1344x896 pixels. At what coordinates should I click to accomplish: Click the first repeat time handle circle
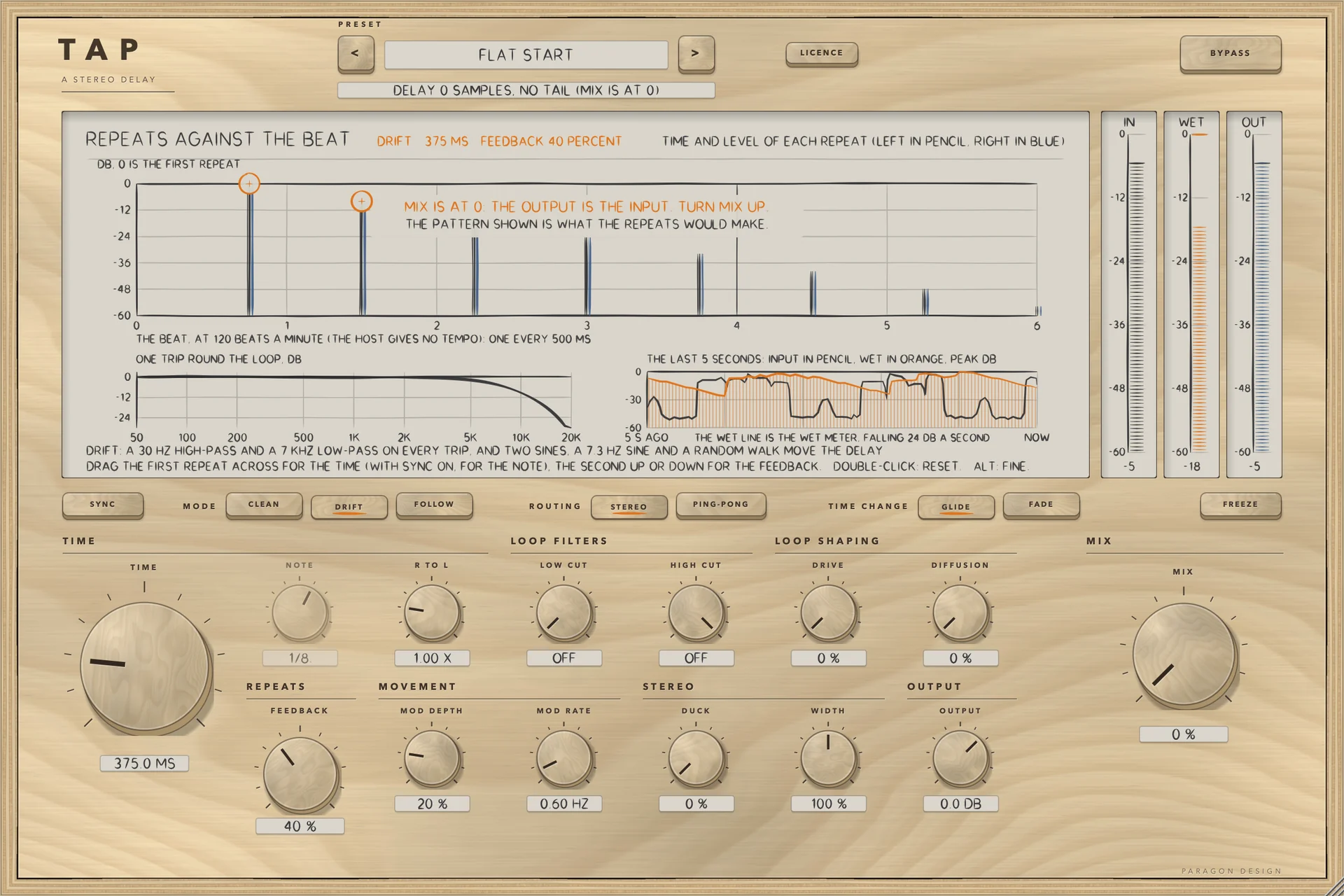pos(249,184)
